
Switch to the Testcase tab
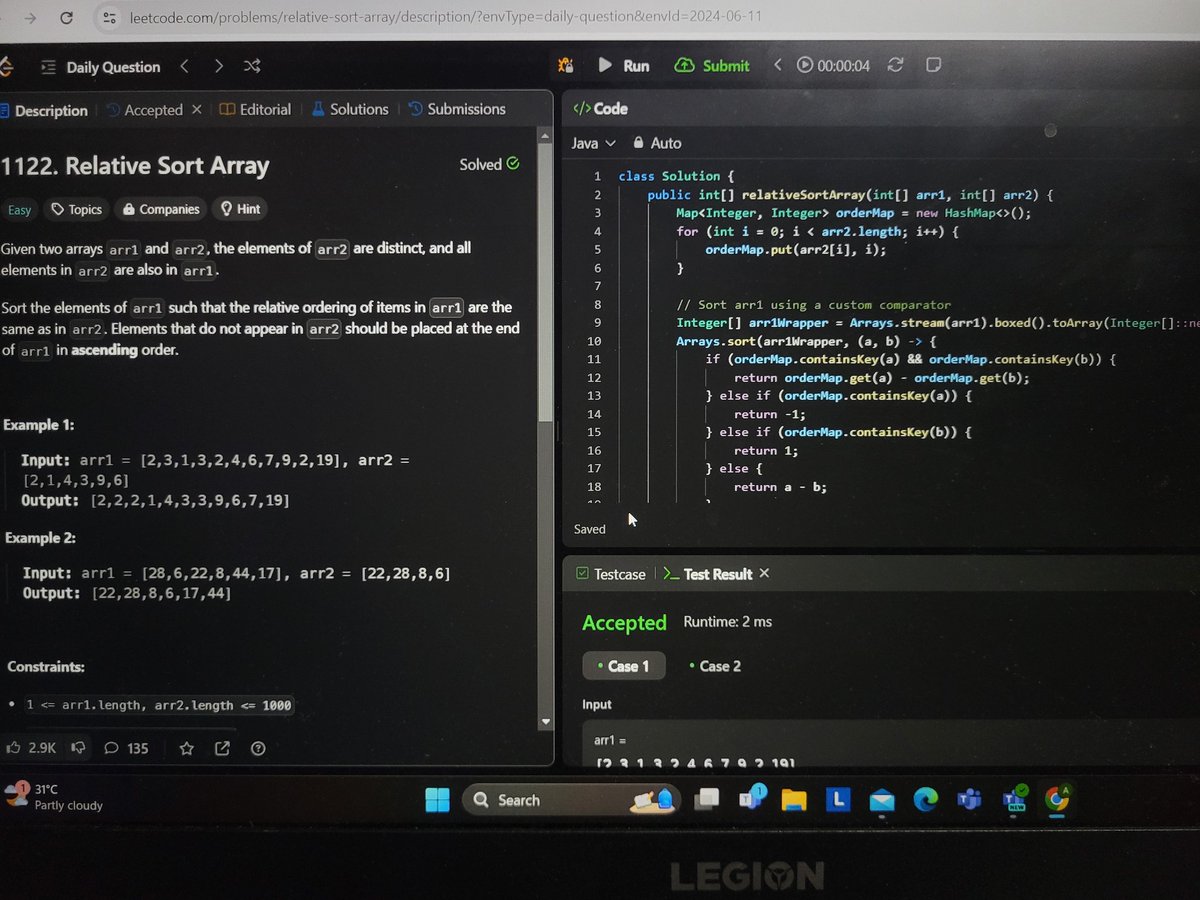[611, 574]
